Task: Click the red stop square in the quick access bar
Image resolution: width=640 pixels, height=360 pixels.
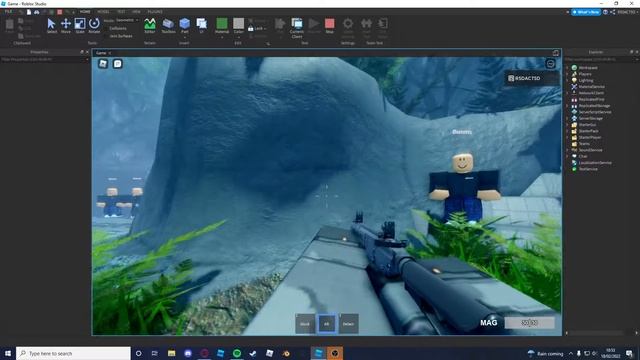Action: click(60, 12)
